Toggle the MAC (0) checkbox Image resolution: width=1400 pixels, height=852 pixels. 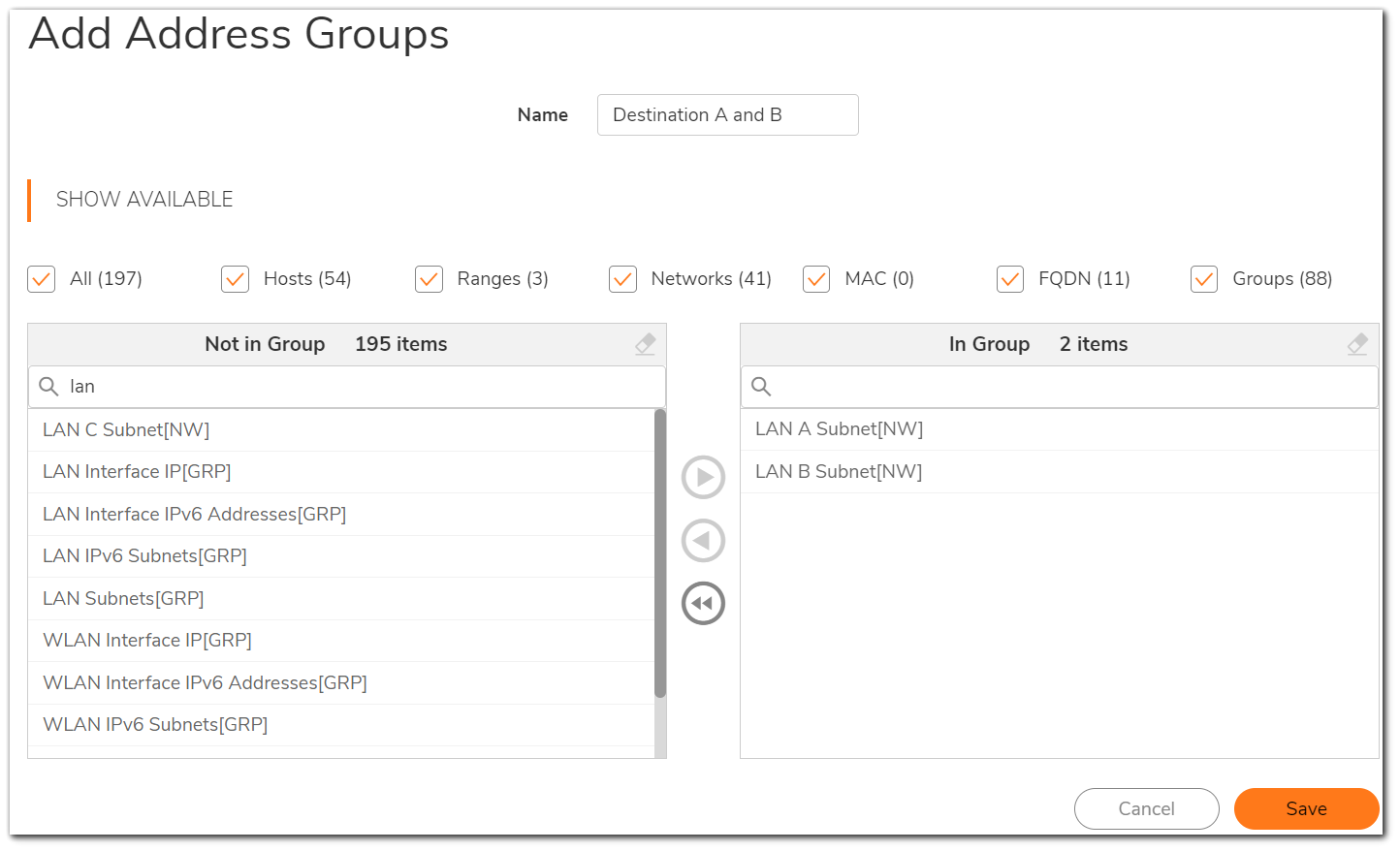[817, 279]
